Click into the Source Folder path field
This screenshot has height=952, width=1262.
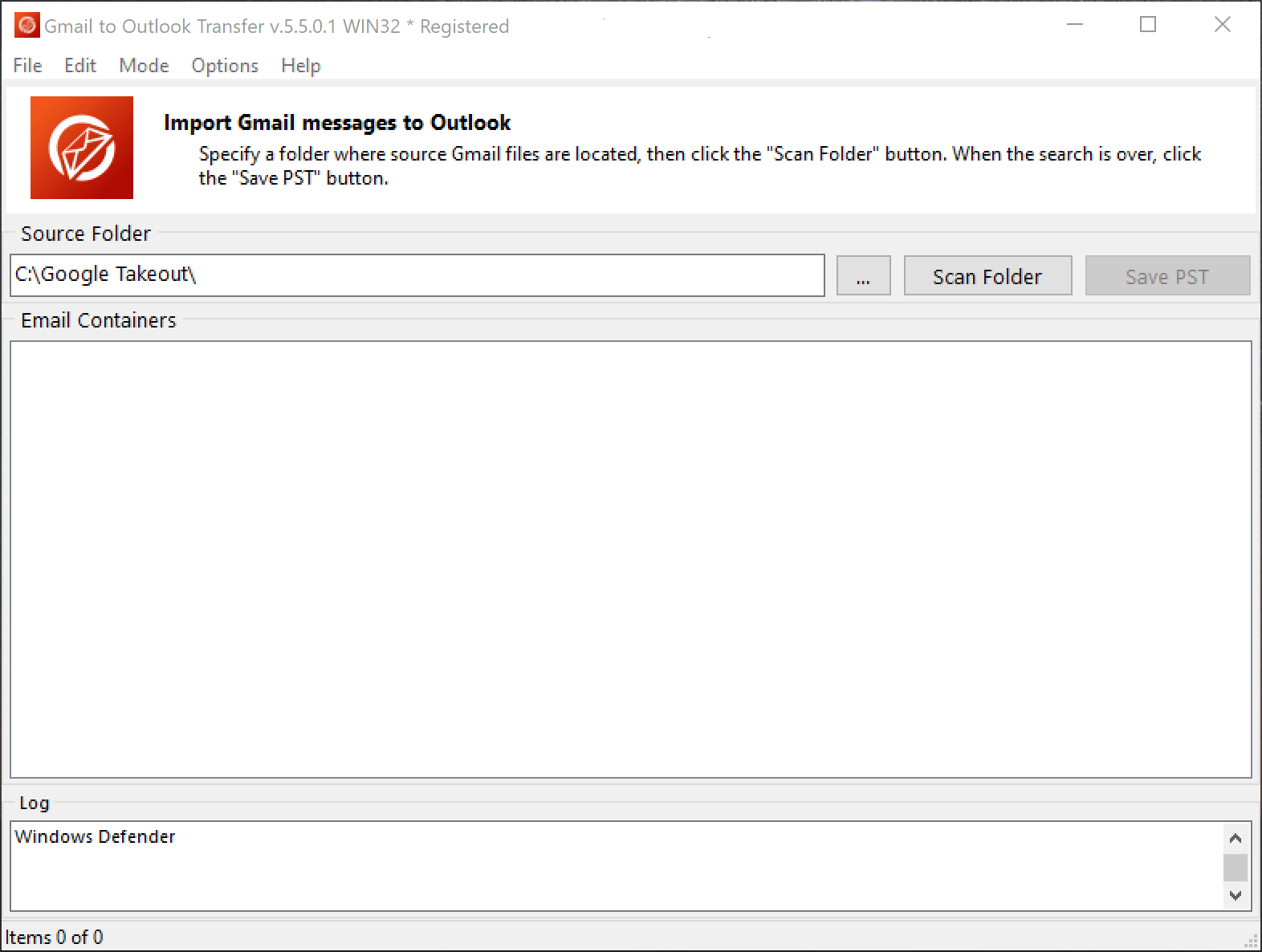pos(417,275)
